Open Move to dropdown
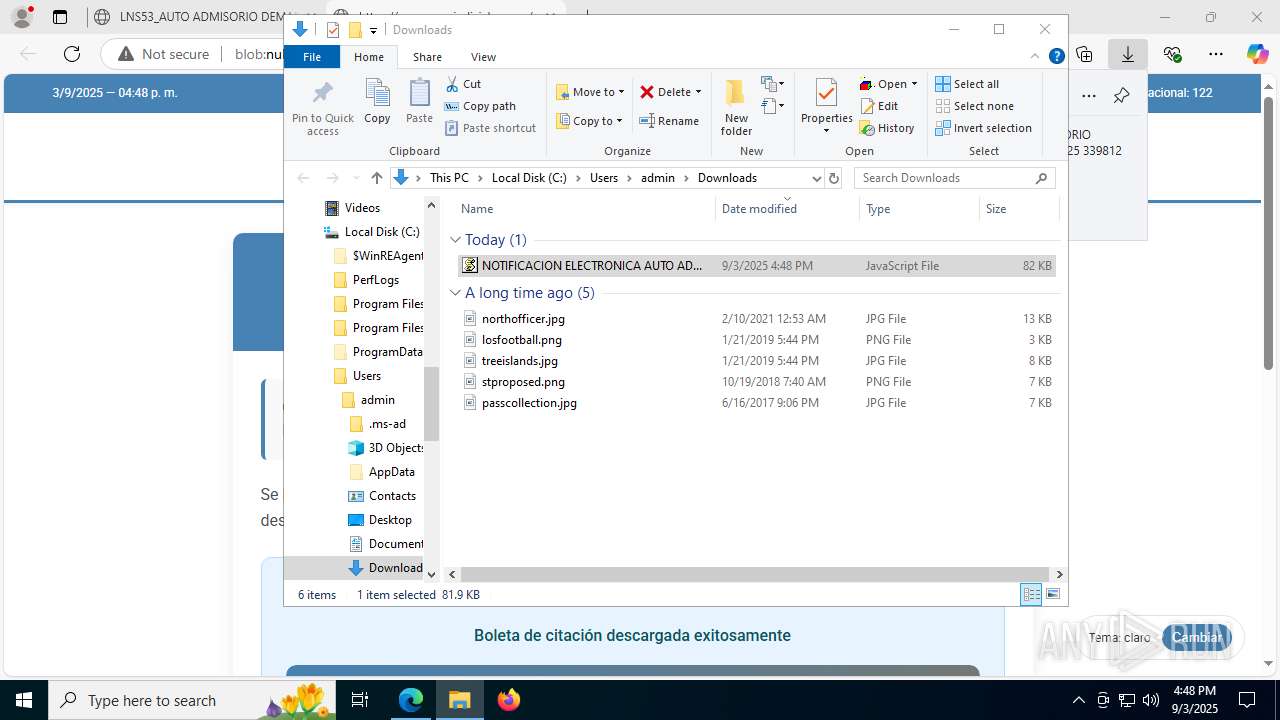Viewport: 1280px width, 720px height. point(590,92)
